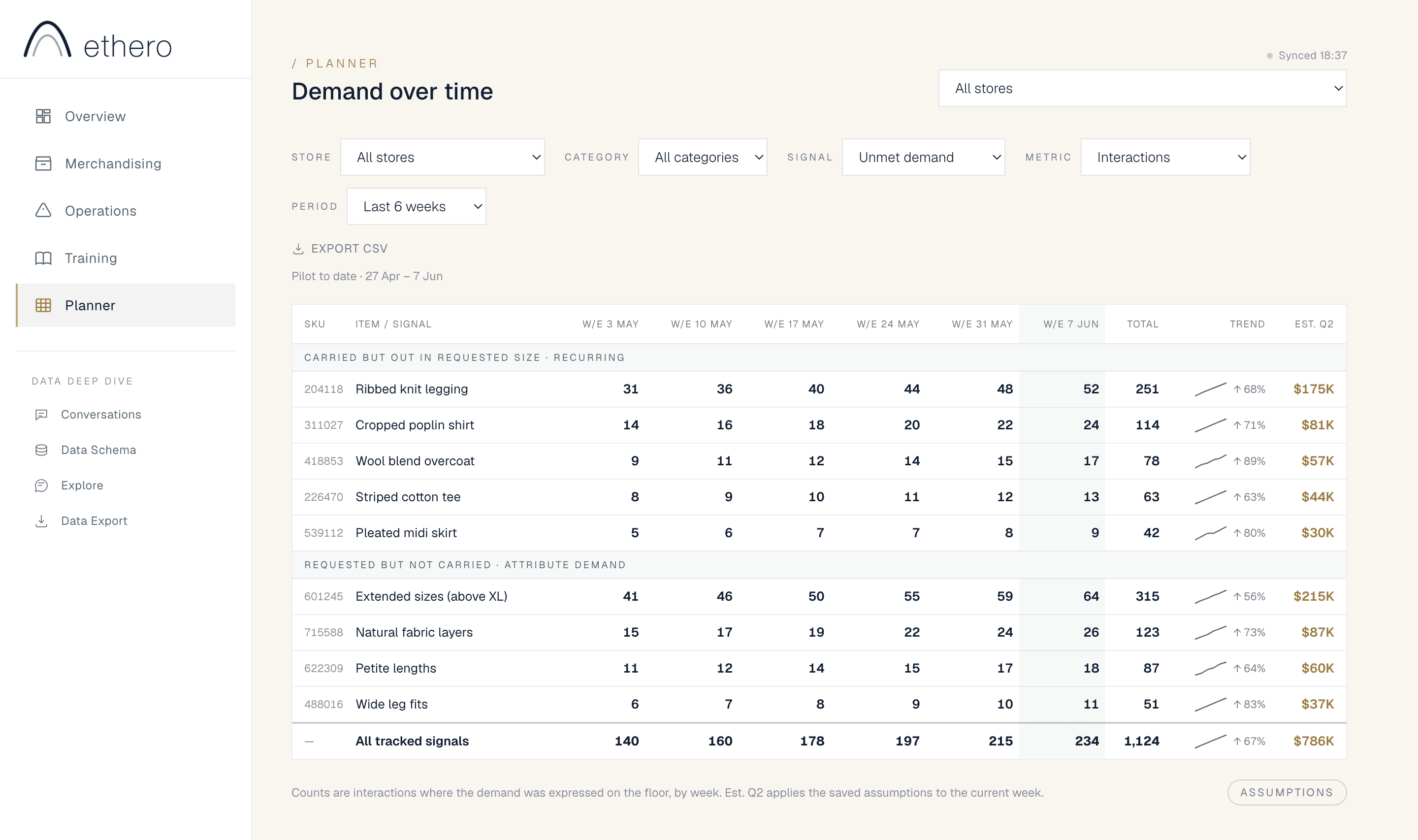Open the Metric Interactions dropdown
Image resolution: width=1418 pixels, height=840 pixels.
point(1165,158)
